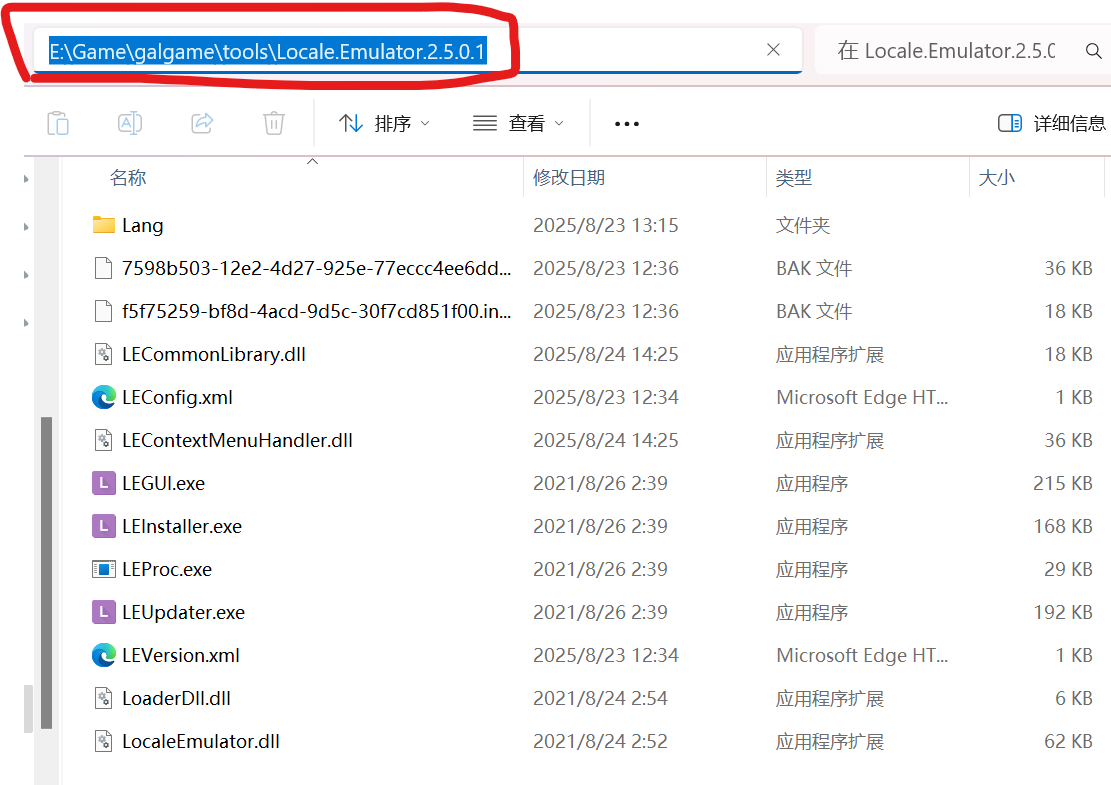Select the Rename icon in the toolbar
The image size is (1111, 785).
(x=129, y=122)
